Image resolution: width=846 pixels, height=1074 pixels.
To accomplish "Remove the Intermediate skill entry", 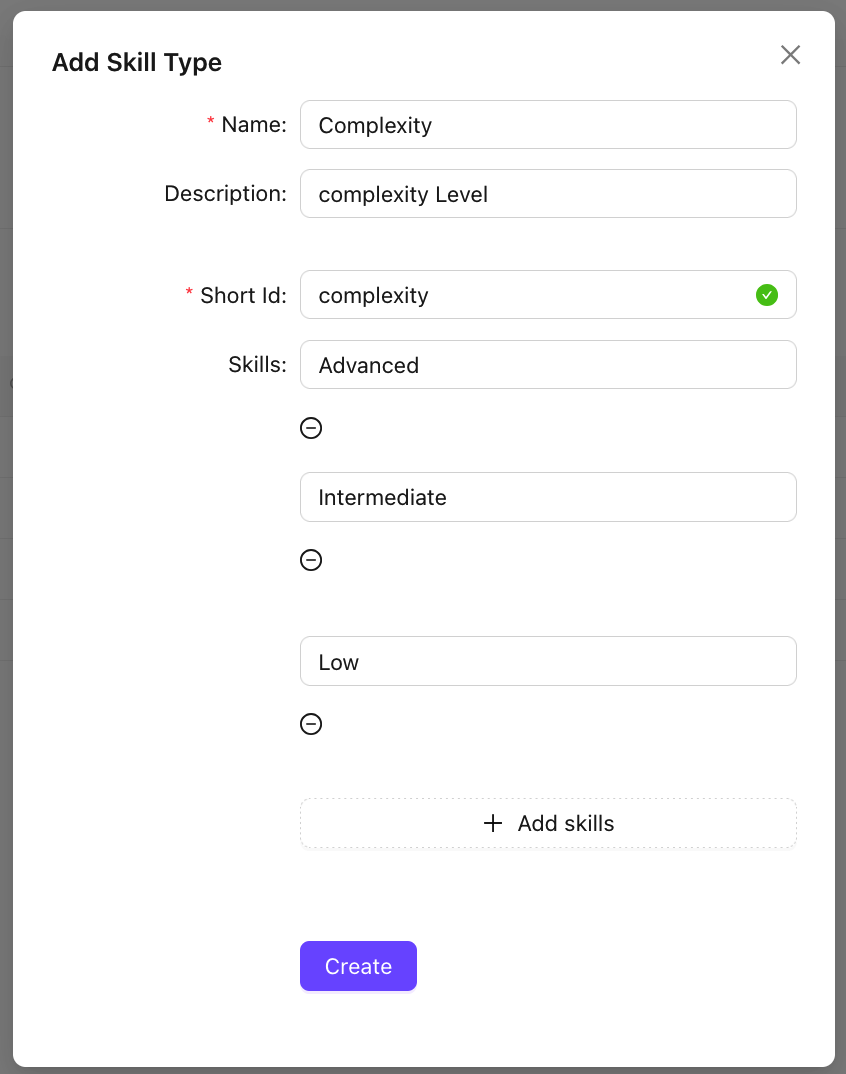I will pyautogui.click(x=311, y=560).
